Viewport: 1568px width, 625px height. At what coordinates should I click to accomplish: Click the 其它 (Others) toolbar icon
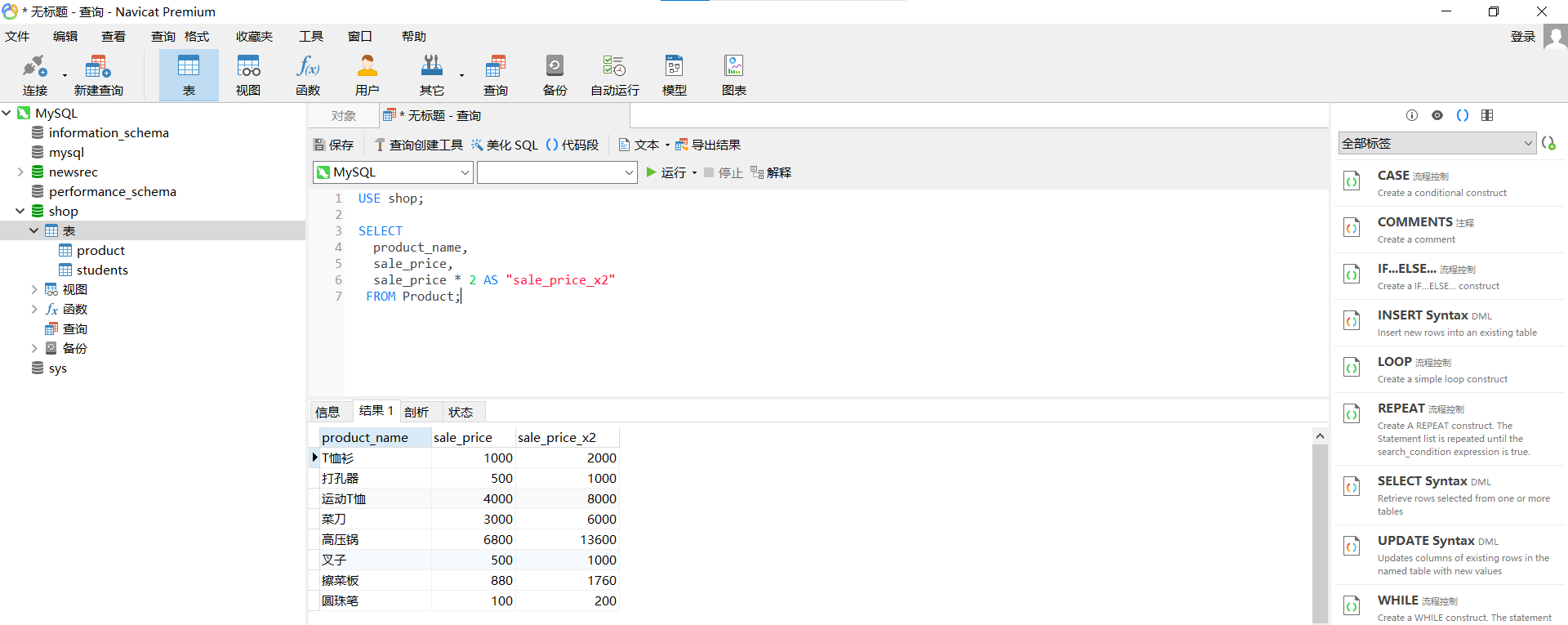click(432, 75)
